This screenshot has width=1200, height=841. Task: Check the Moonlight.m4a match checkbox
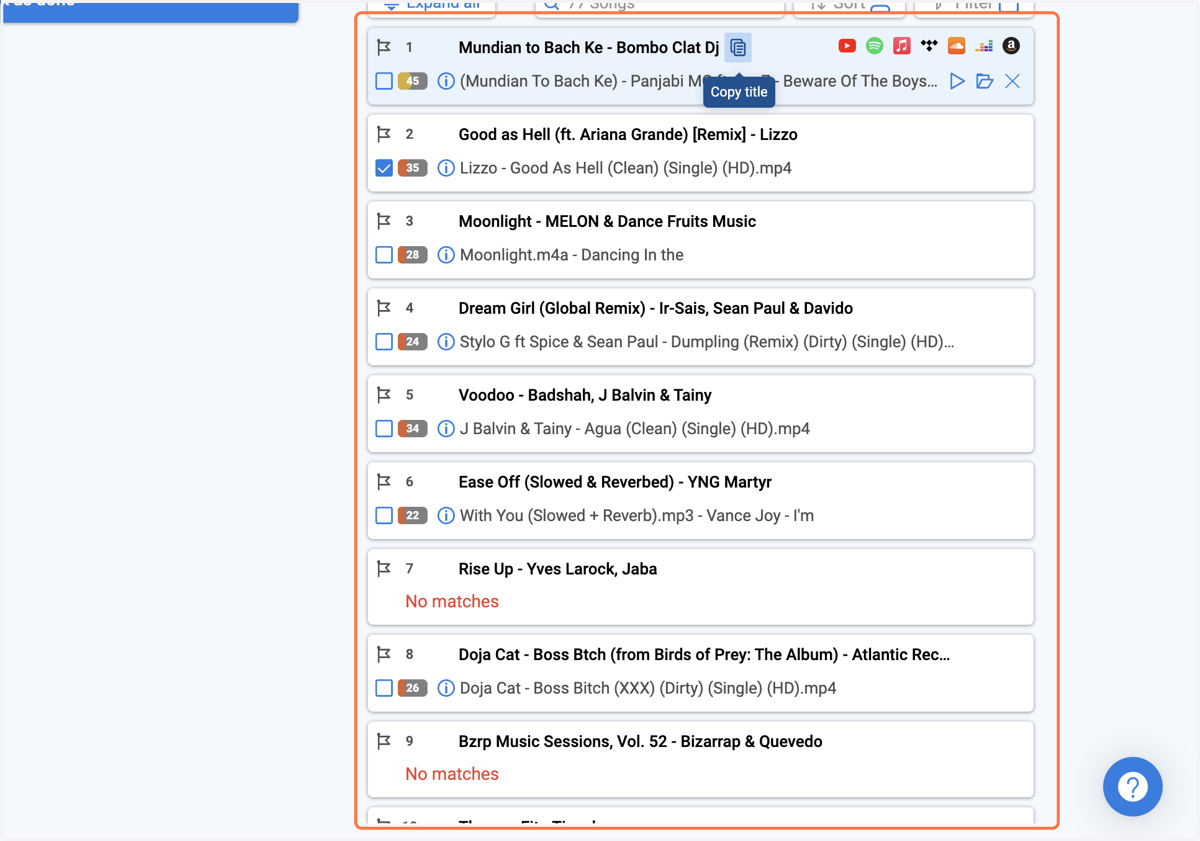coord(384,255)
